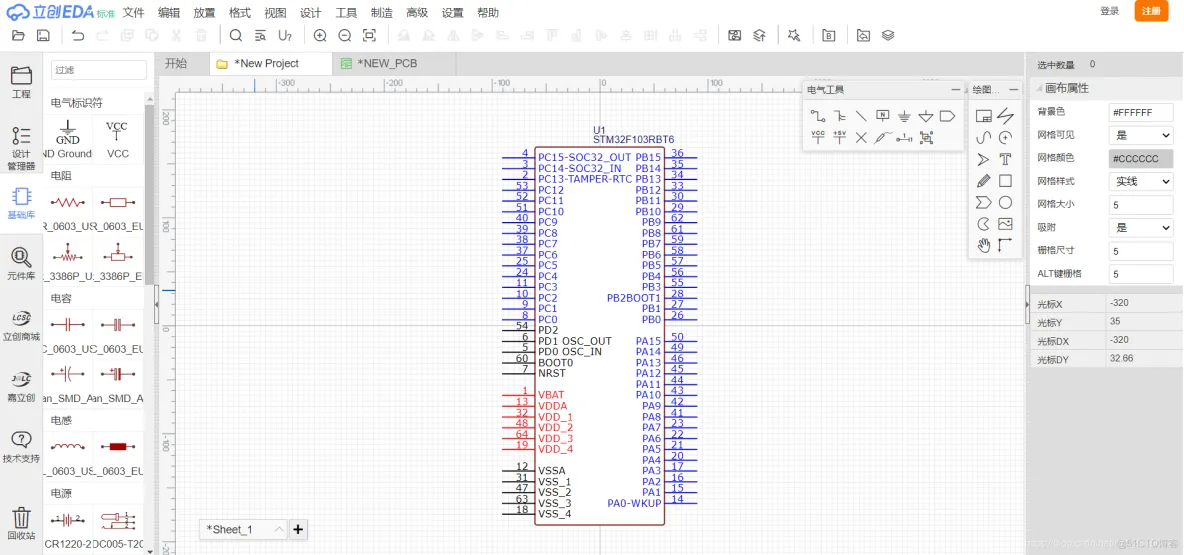Select the Freehand pencil drawing tool
The image size is (1184, 555).
[983, 180]
